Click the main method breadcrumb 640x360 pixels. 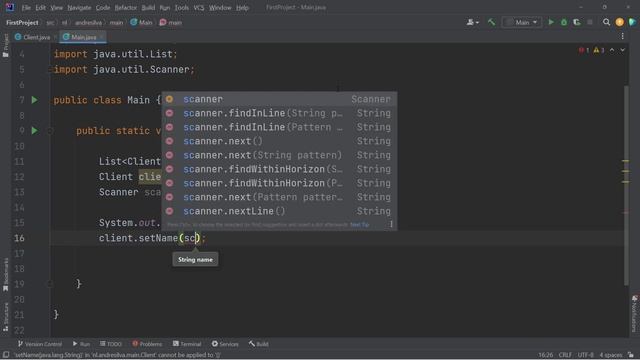(x=171, y=23)
